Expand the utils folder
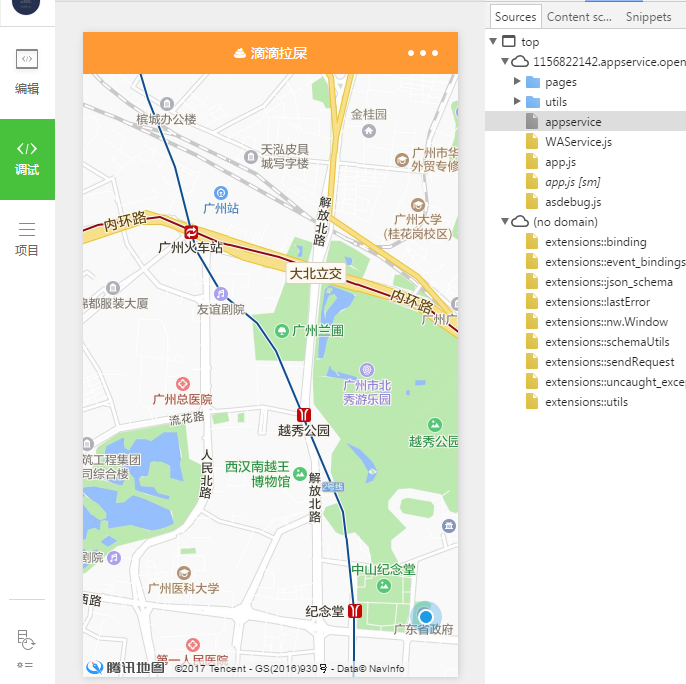686x684 pixels. pos(517,101)
